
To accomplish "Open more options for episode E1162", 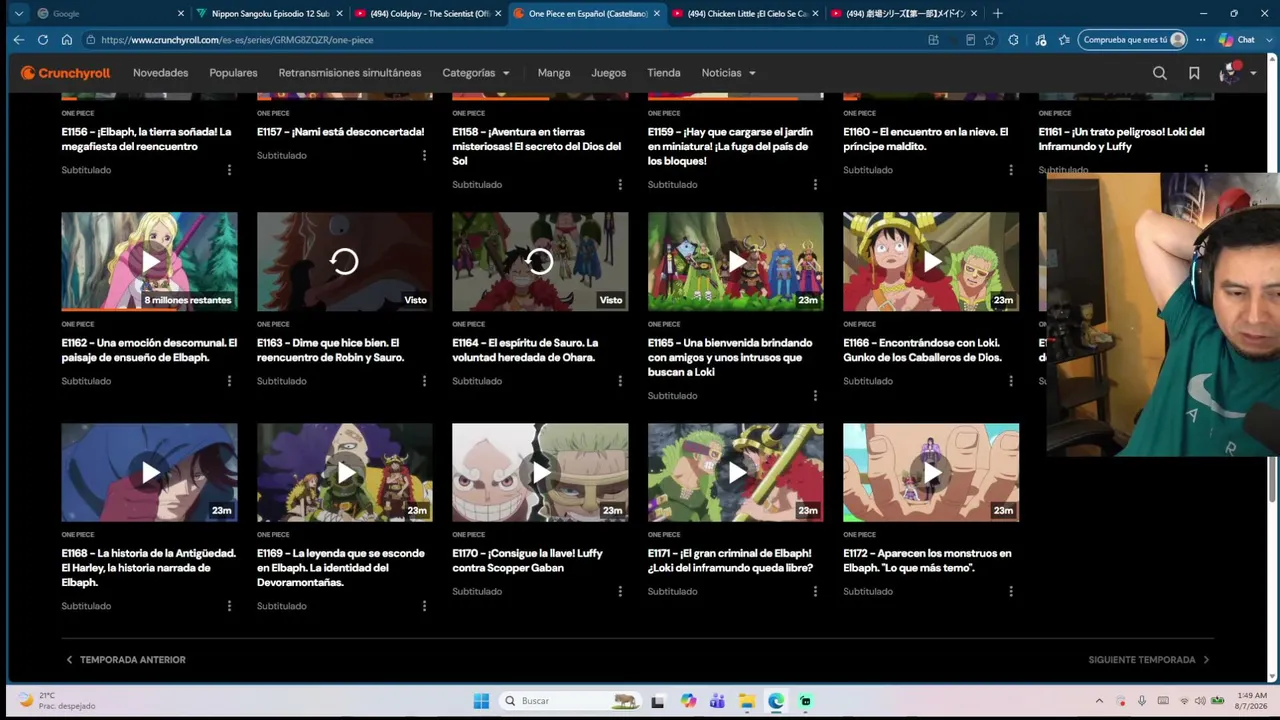I will [229, 381].
